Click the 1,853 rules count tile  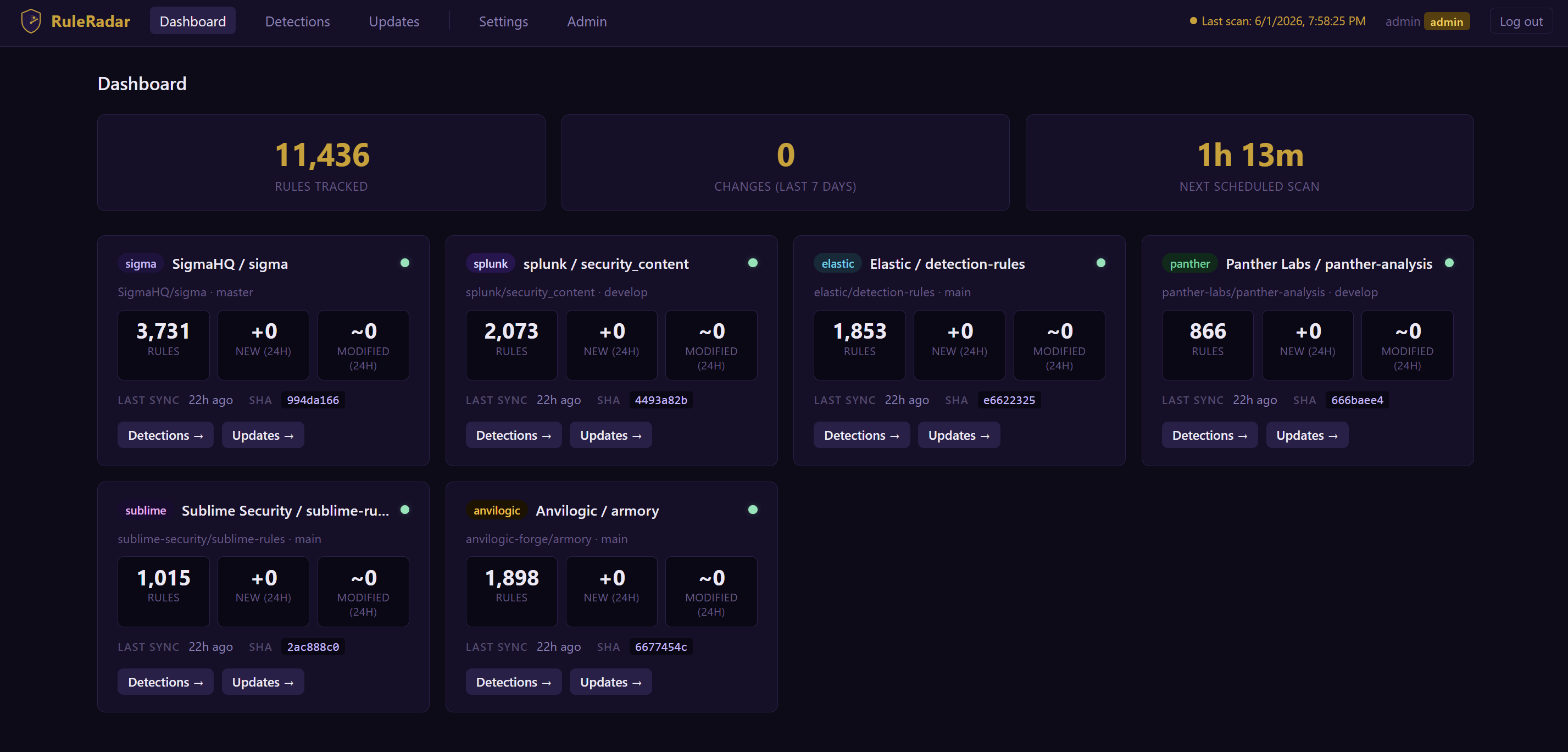[859, 345]
